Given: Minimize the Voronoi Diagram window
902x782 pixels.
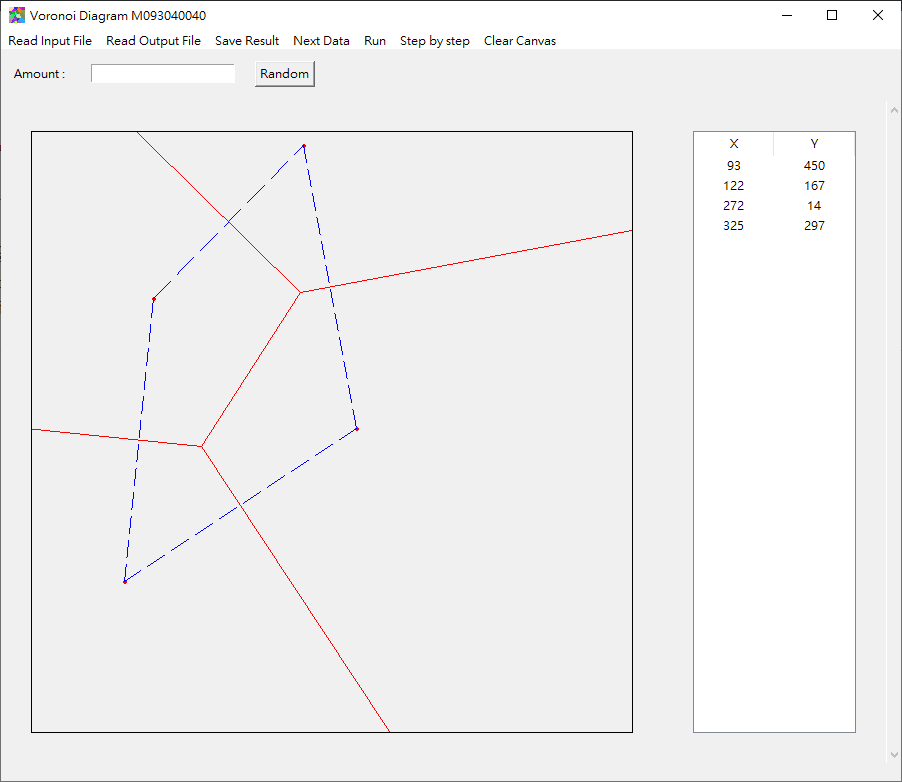Looking at the screenshot, I should pos(787,16).
